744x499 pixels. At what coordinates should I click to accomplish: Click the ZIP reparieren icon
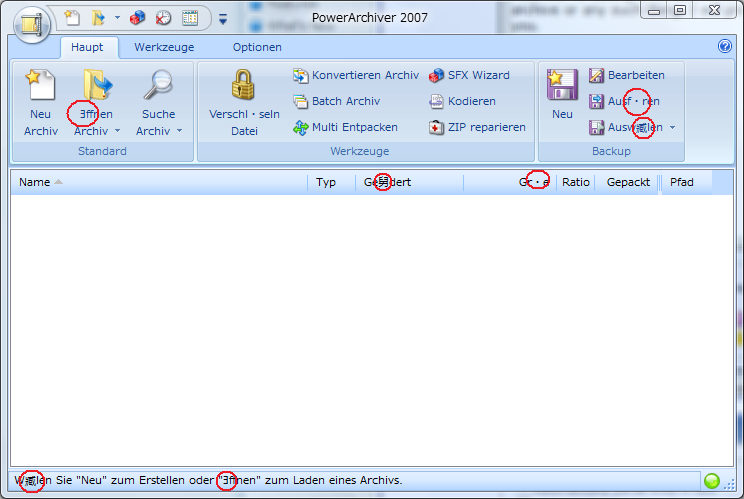click(x=436, y=128)
